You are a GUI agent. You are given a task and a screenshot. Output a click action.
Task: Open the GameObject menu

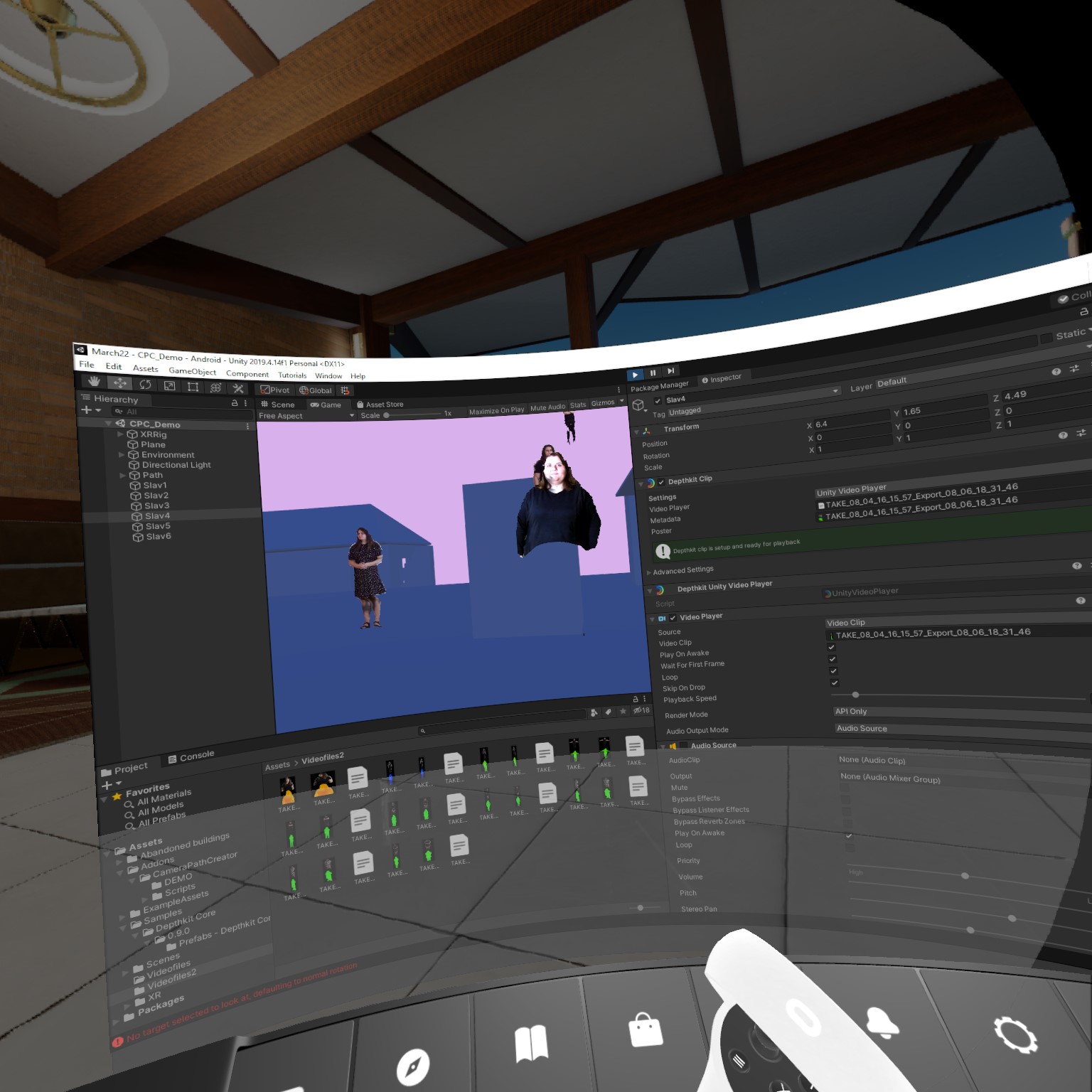tap(192, 371)
